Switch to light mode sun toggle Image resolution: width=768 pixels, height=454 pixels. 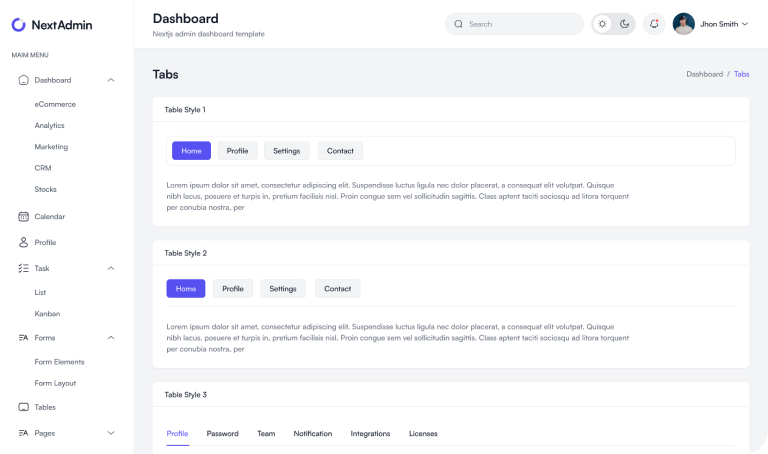tap(603, 24)
